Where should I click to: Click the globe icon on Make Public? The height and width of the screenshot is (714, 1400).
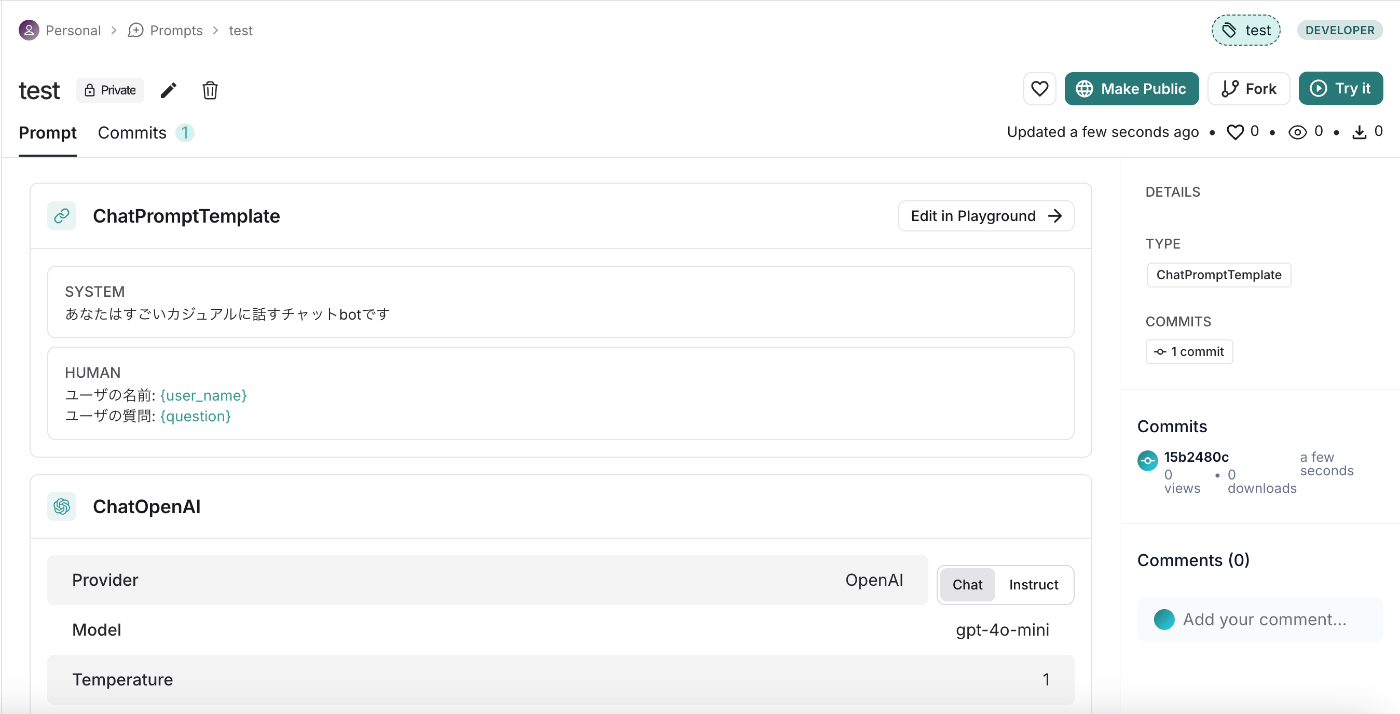pyautogui.click(x=1084, y=89)
